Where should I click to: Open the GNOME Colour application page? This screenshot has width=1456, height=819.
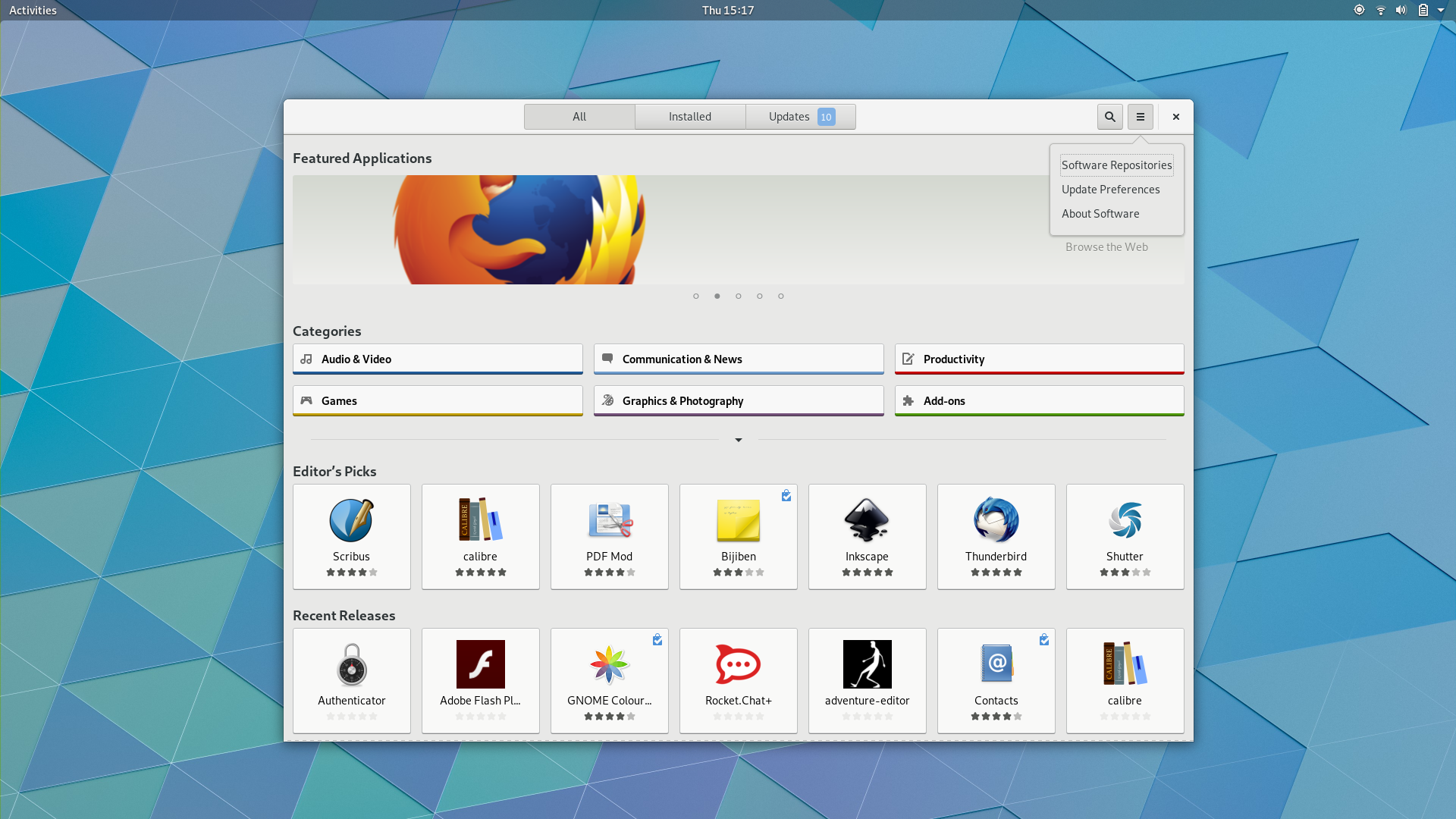tap(609, 680)
